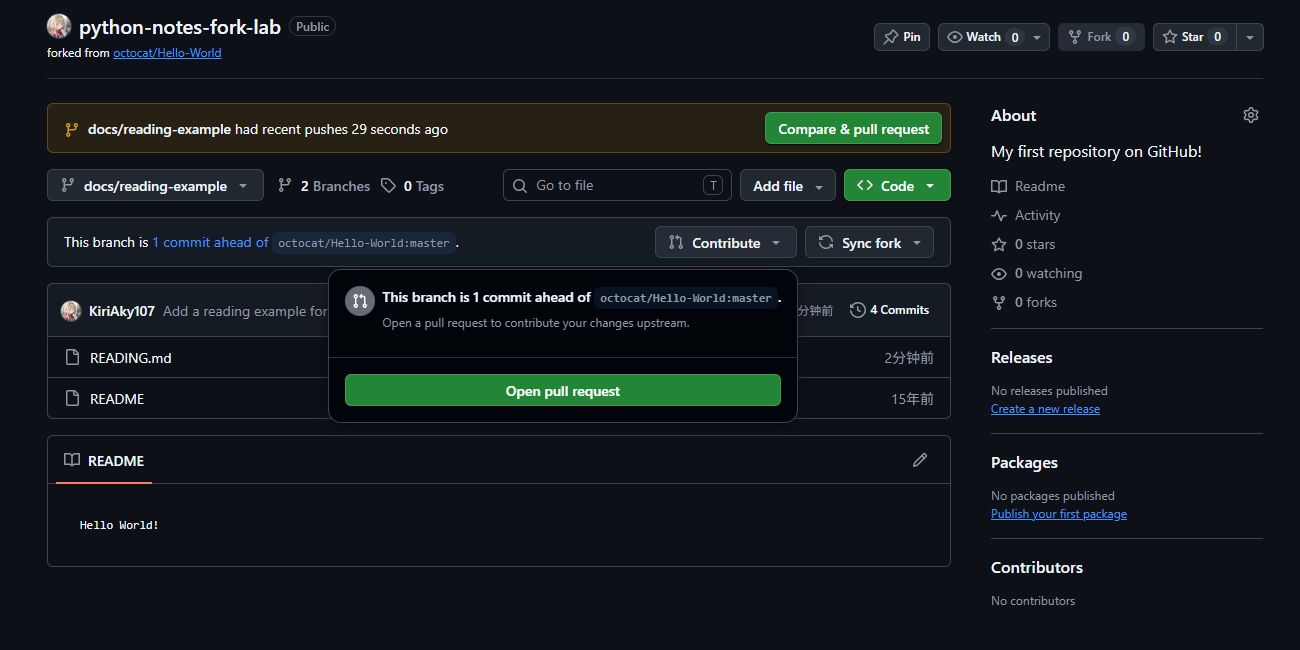
Task: Open the Watch options dropdown arrow
Action: [1038, 37]
